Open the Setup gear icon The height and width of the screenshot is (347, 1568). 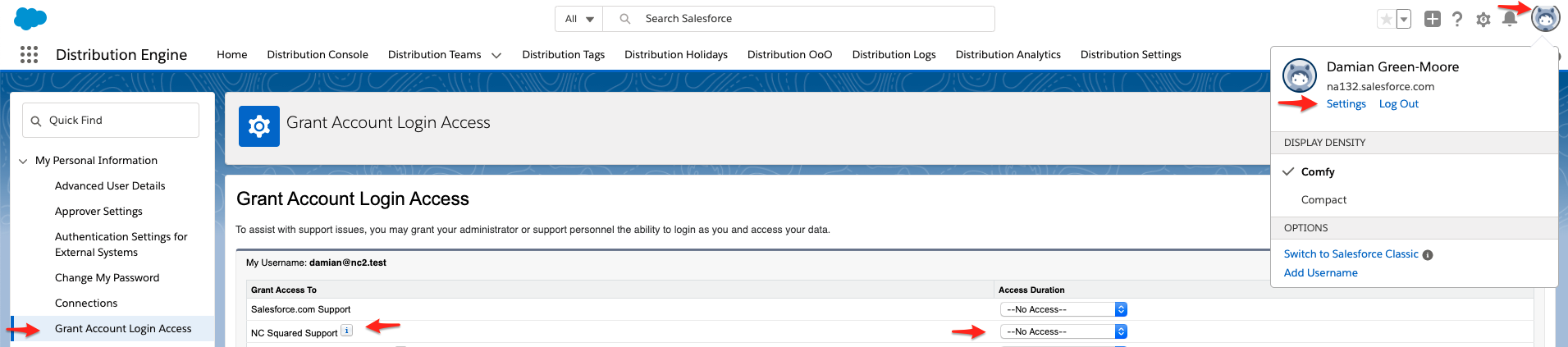[x=1483, y=19]
